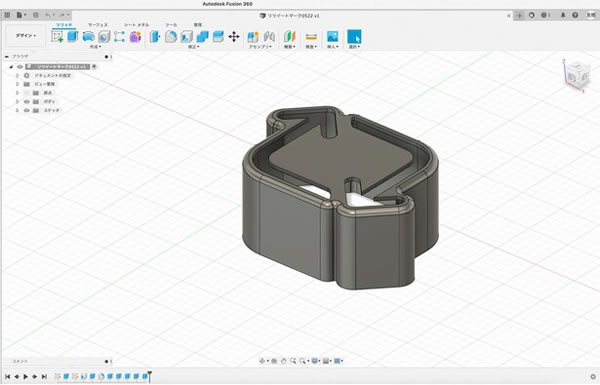Switch to the シートメタル tab
The image size is (600, 385).
(x=137, y=24)
